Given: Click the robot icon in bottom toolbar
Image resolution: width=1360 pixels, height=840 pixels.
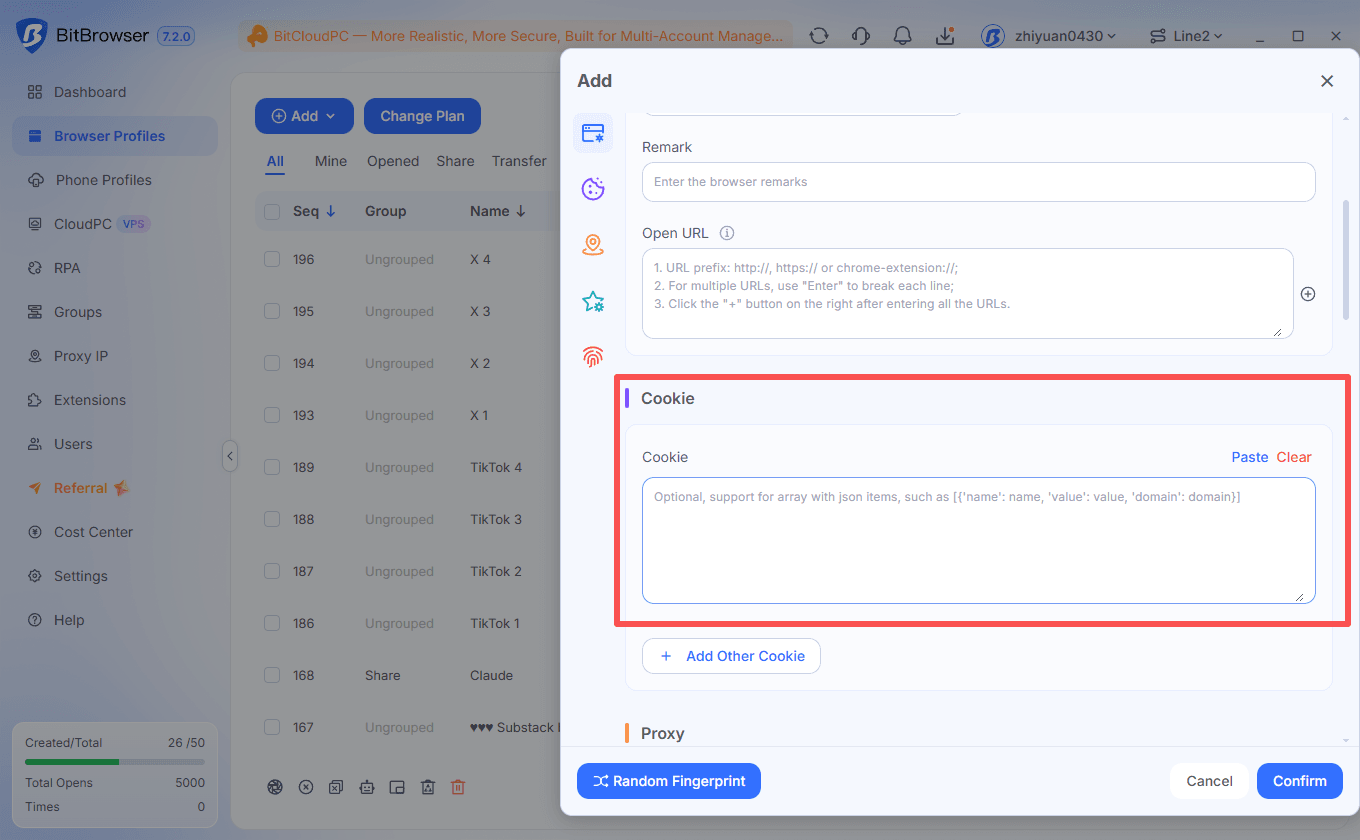Looking at the screenshot, I should pyautogui.click(x=367, y=787).
